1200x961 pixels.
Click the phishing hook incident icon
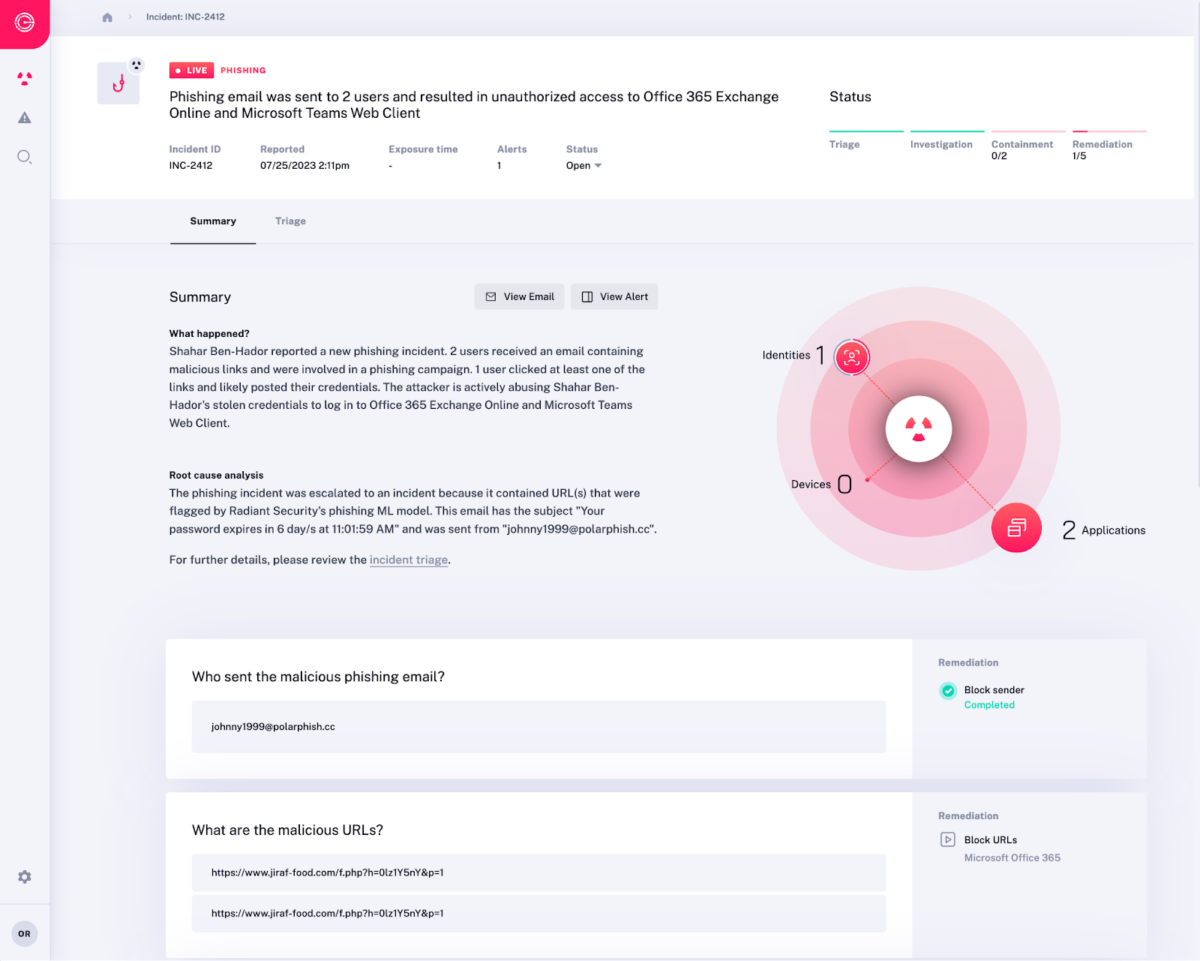click(x=118, y=84)
